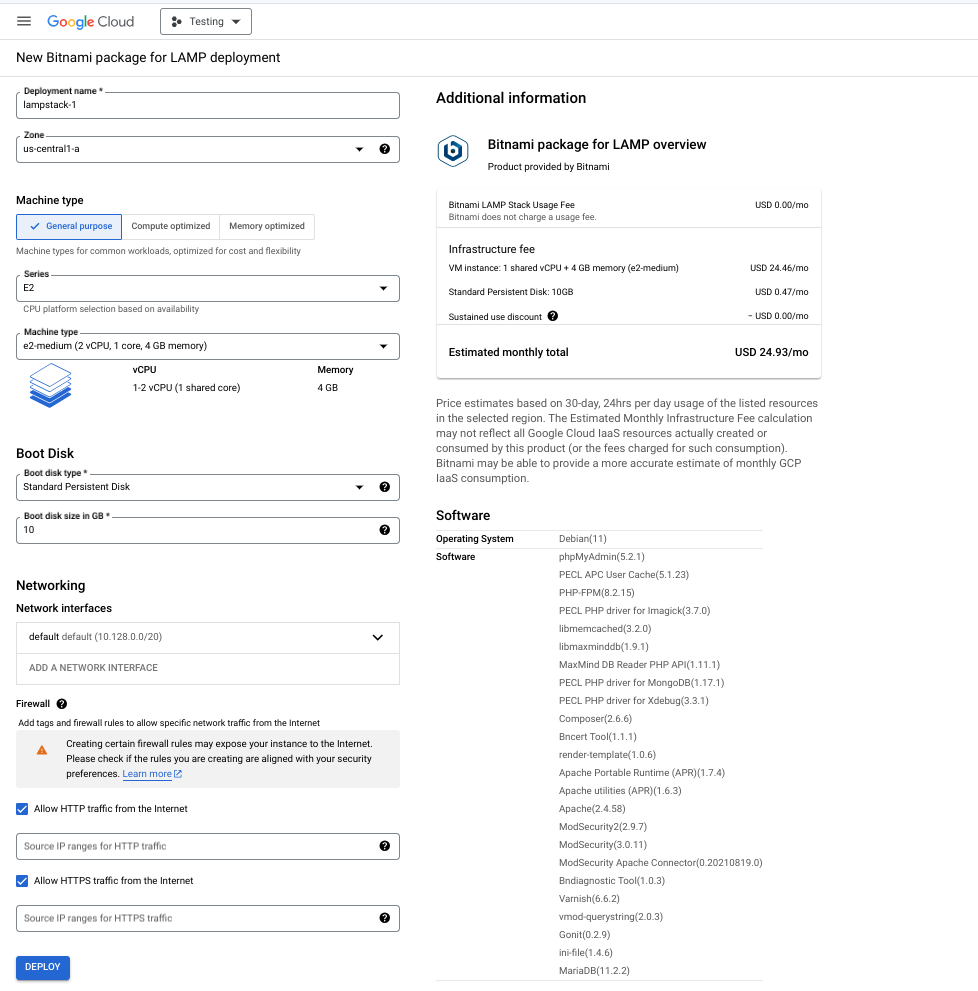Open the Testing project selector dropdown
Screen dimensions: 978x991
[205, 21]
